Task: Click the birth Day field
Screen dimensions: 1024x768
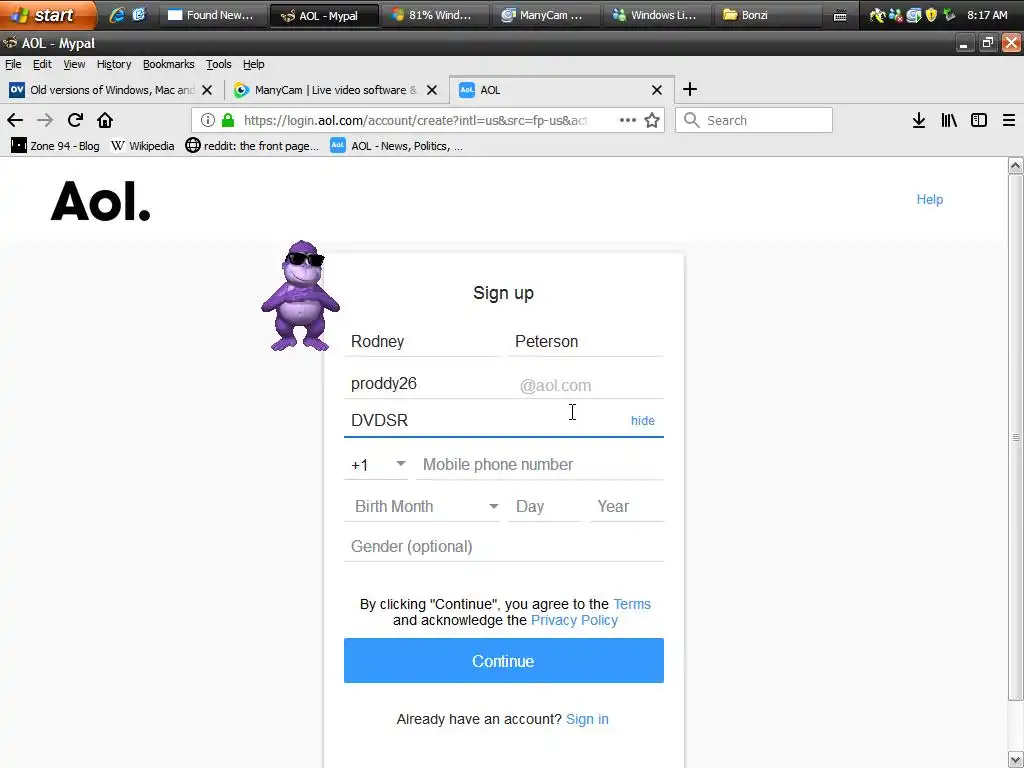Action: [544, 506]
